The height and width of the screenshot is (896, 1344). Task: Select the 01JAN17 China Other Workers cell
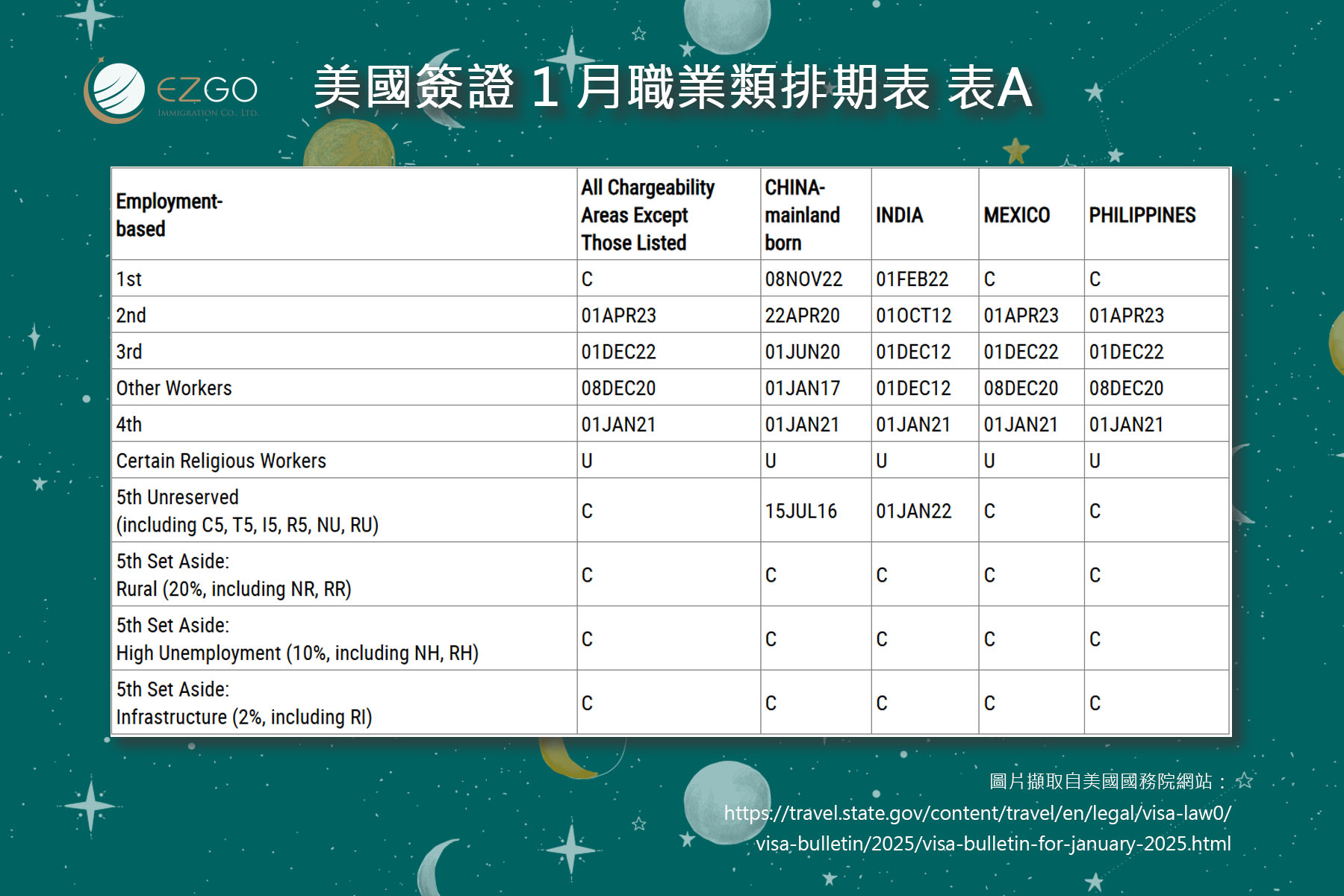click(x=802, y=388)
